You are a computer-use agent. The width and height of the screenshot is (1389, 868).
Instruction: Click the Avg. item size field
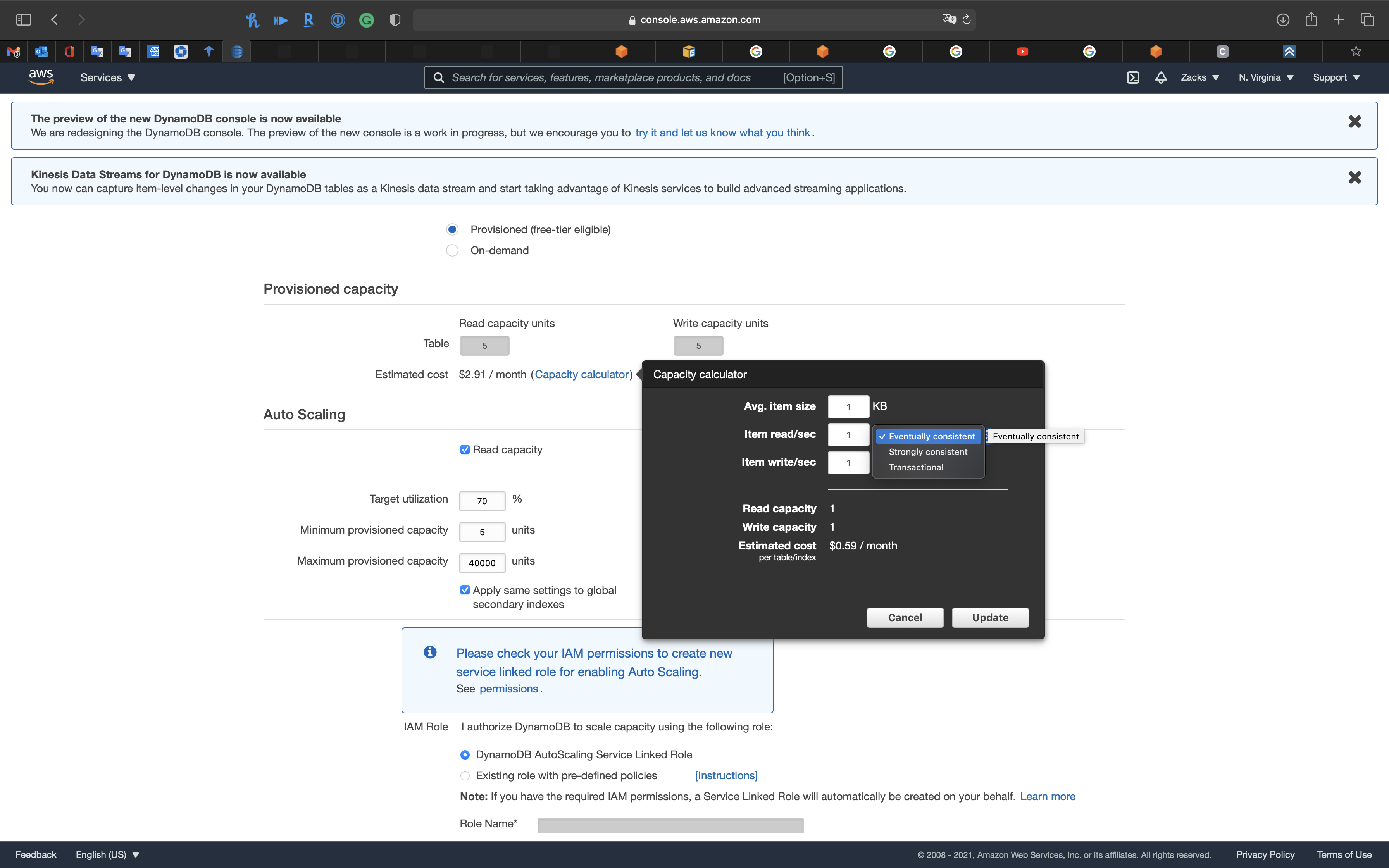pyautogui.click(x=848, y=406)
